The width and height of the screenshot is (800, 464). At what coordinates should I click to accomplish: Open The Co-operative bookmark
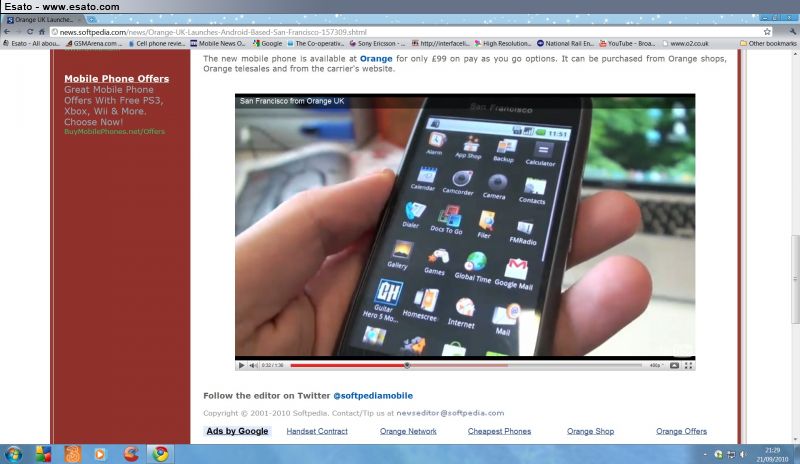pos(316,43)
